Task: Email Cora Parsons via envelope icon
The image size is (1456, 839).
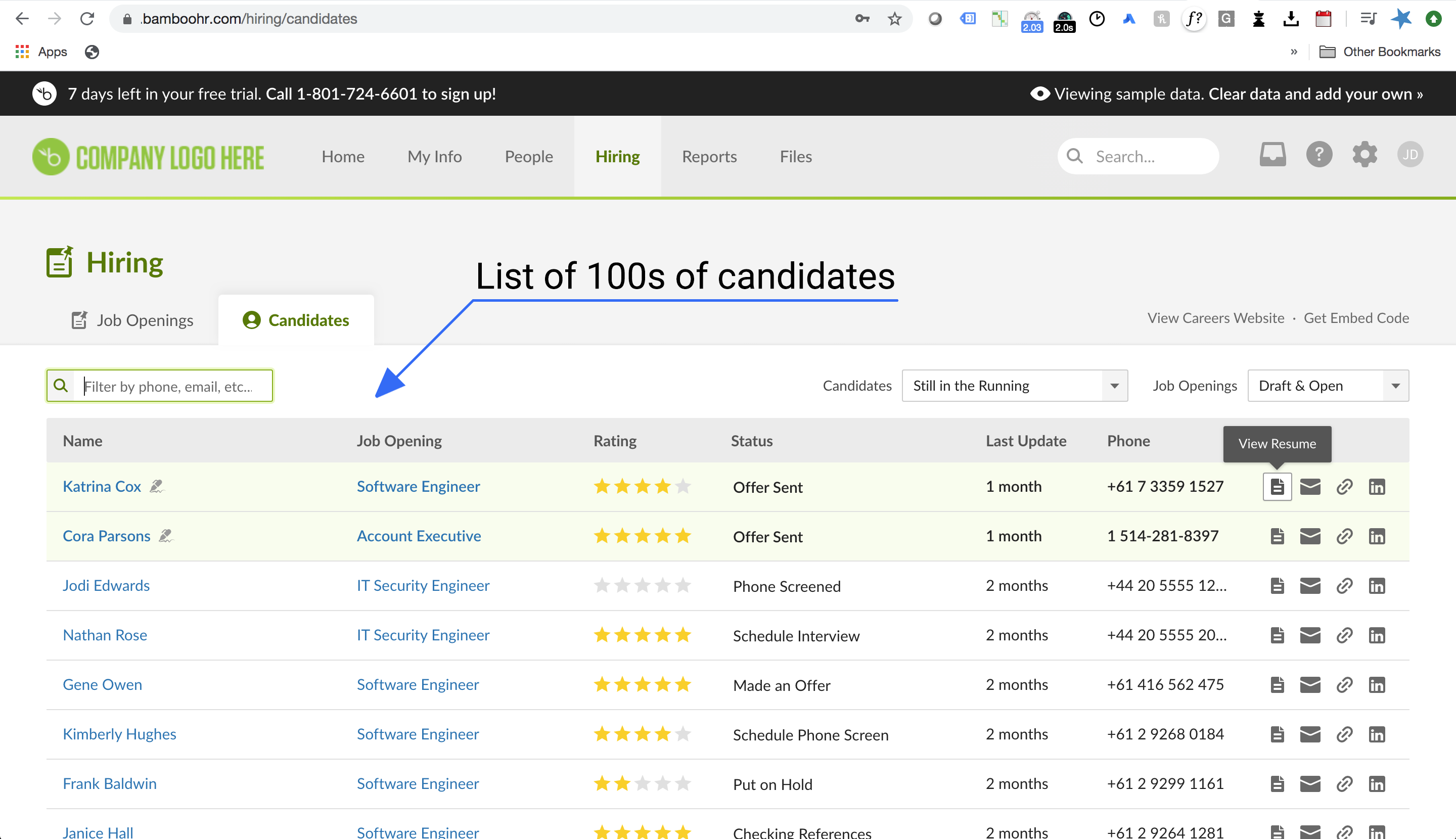Action: click(x=1309, y=536)
